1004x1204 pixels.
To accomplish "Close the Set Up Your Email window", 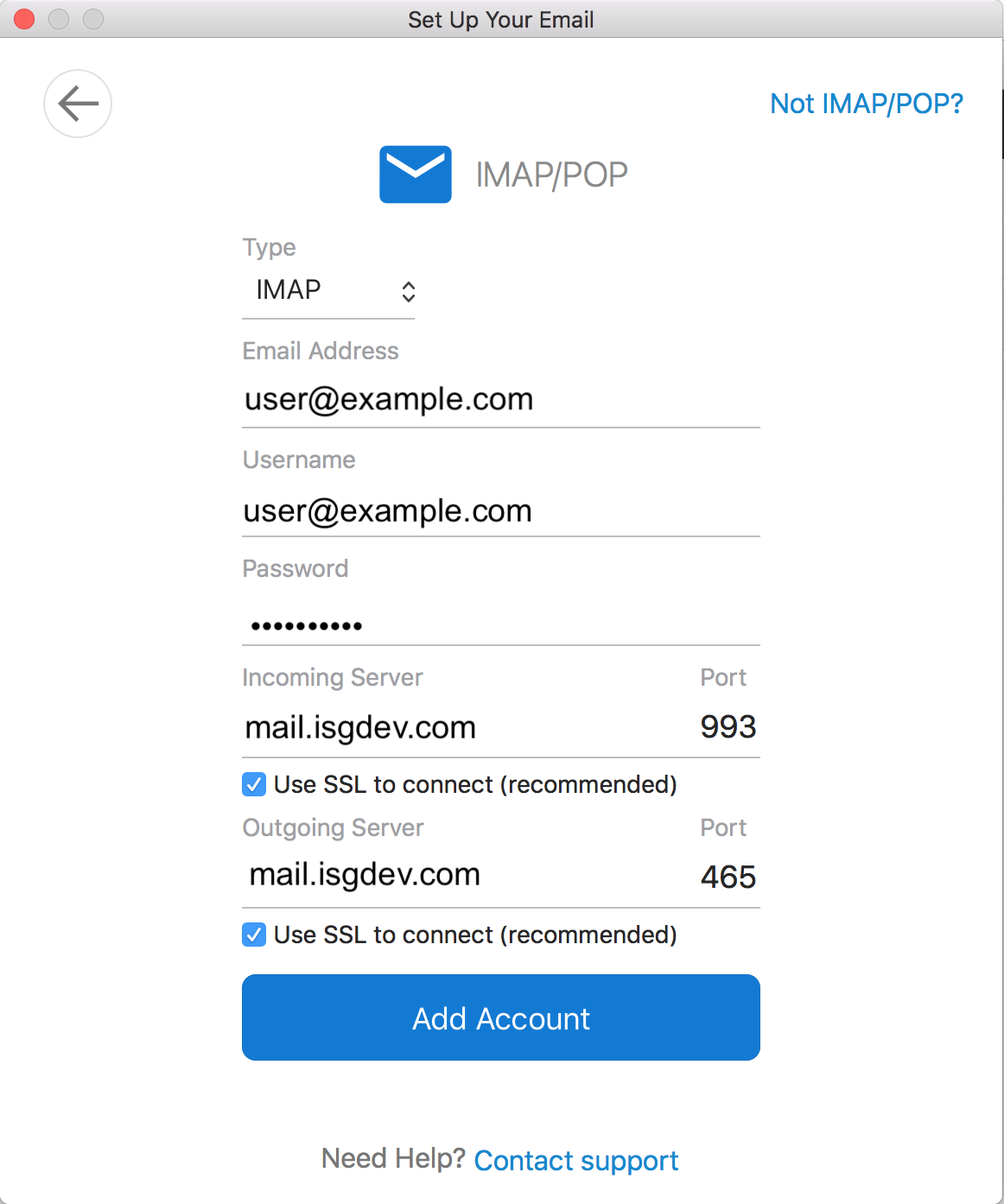I will pyautogui.click(x=24, y=19).
